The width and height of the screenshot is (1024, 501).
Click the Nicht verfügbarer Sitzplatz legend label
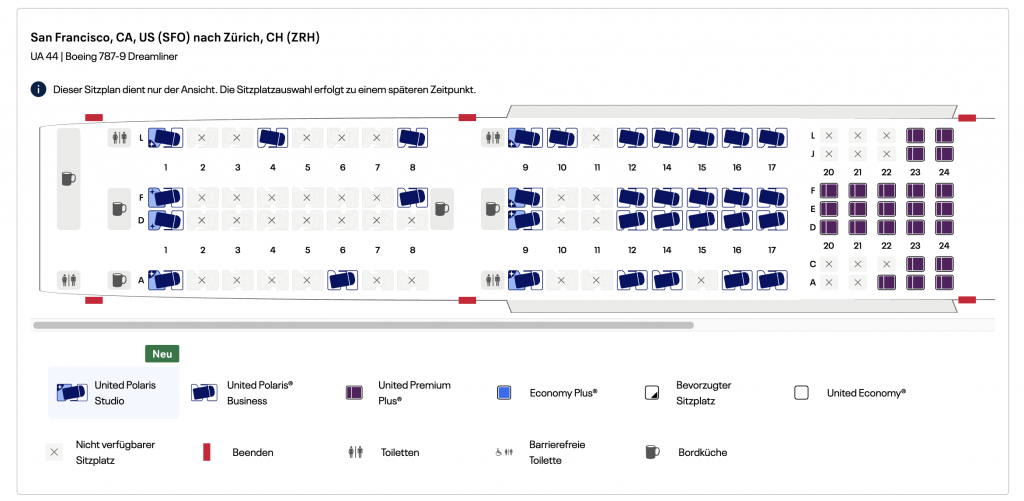pyautogui.click(x=116, y=453)
